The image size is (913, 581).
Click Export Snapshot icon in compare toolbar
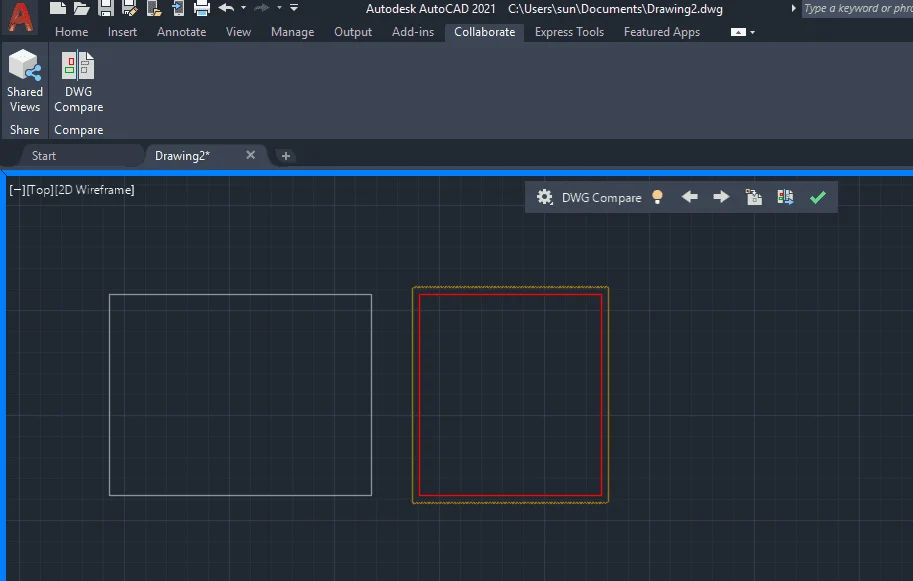click(x=785, y=197)
